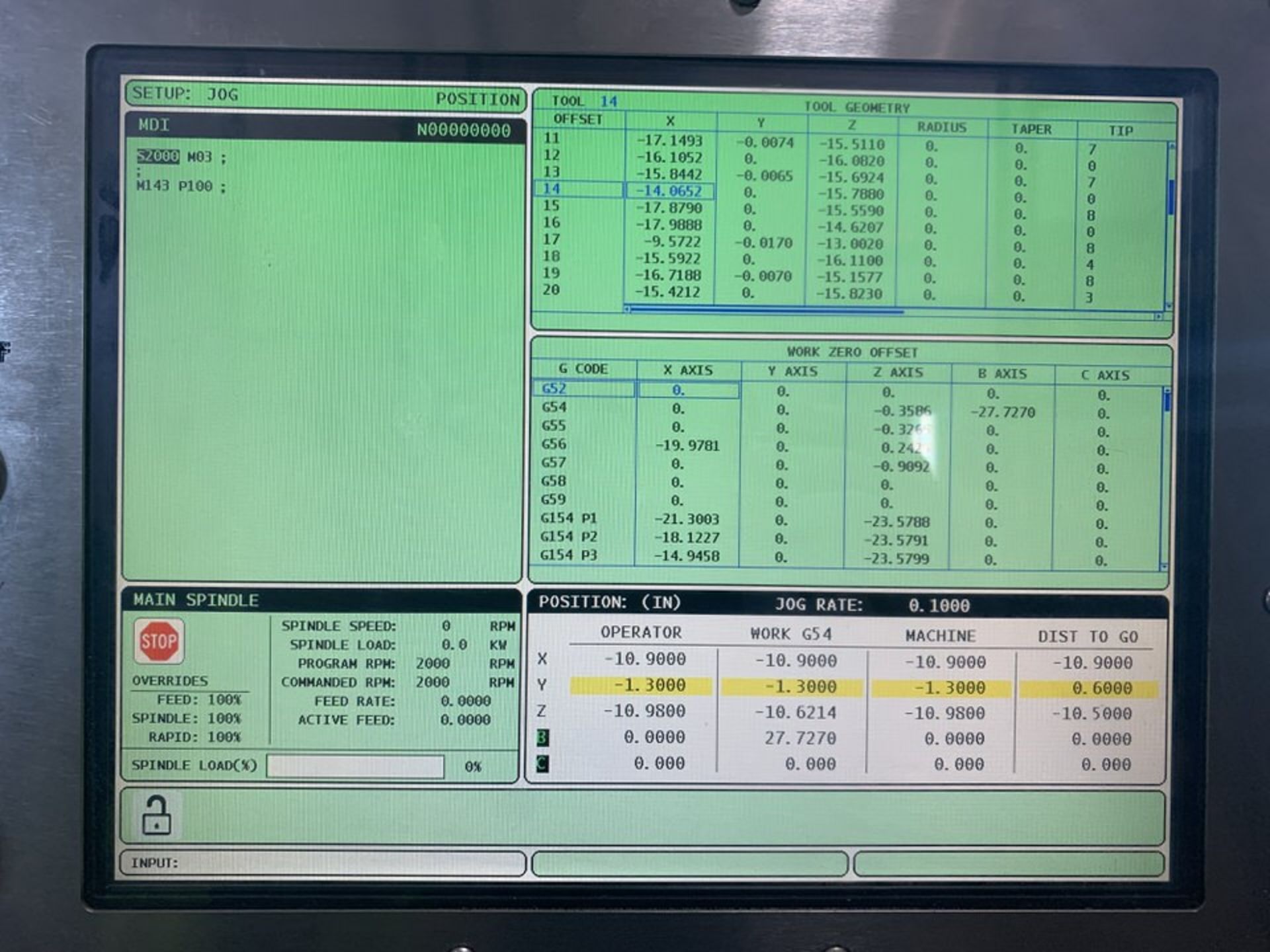The height and width of the screenshot is (952, 1270).
Task: Select tool offset row 17
Action: point(552,239)
